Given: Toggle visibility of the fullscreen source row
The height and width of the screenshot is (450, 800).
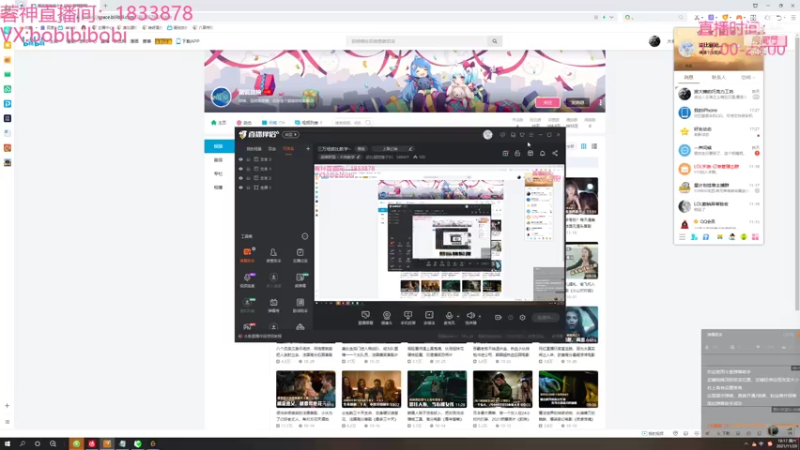Looking at the screenshot, I should [x=241, y=187].
